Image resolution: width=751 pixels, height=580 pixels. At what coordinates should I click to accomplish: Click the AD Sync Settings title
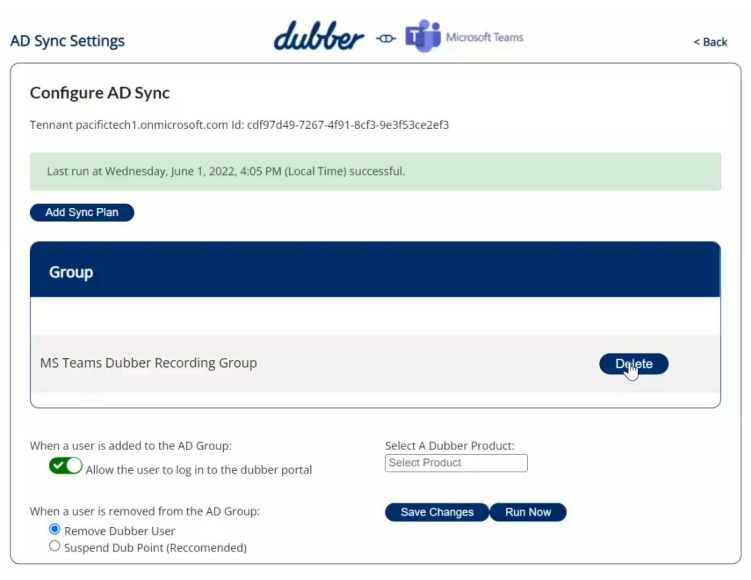click(x=67, y=41)
